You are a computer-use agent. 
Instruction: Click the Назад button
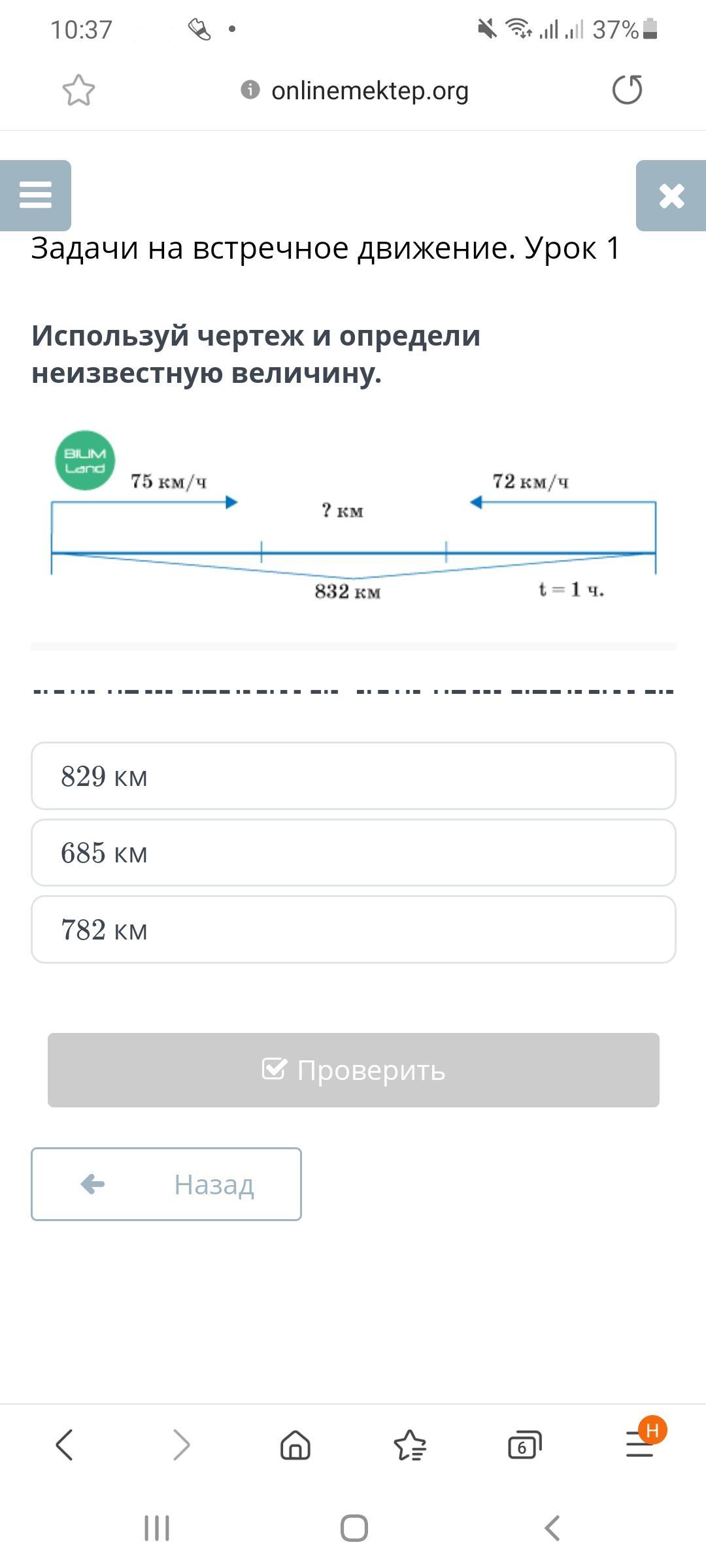click(x=166, y=1184)
